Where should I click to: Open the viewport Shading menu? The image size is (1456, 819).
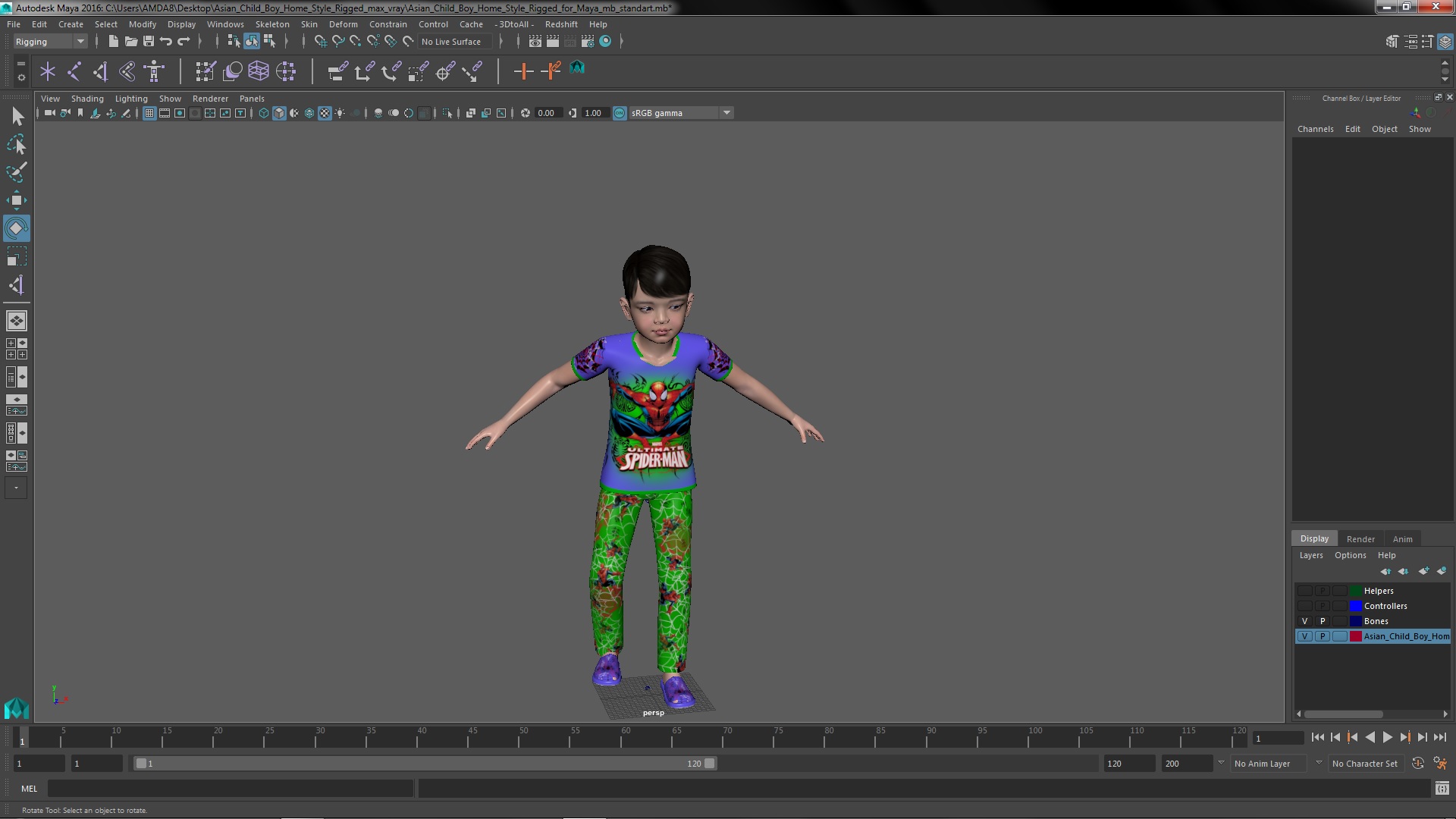87,99
